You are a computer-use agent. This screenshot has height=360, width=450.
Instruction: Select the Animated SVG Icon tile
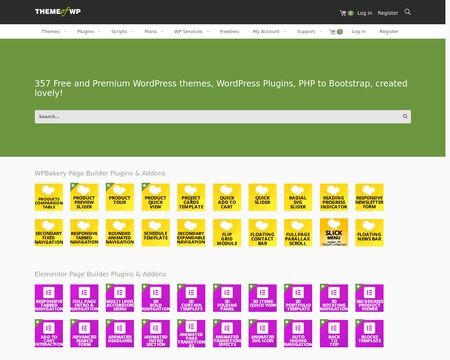[262, 333]
